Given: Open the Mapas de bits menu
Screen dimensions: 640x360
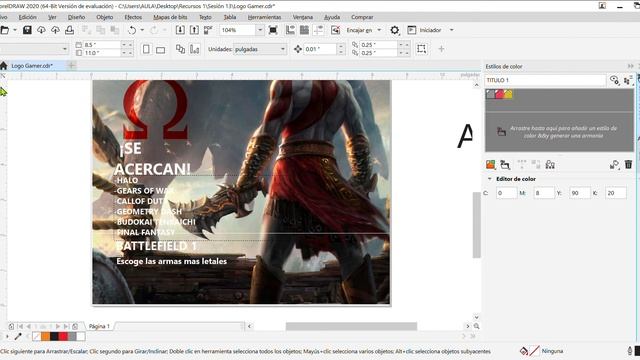Looking at the screenshot, I should coord(170,17).
